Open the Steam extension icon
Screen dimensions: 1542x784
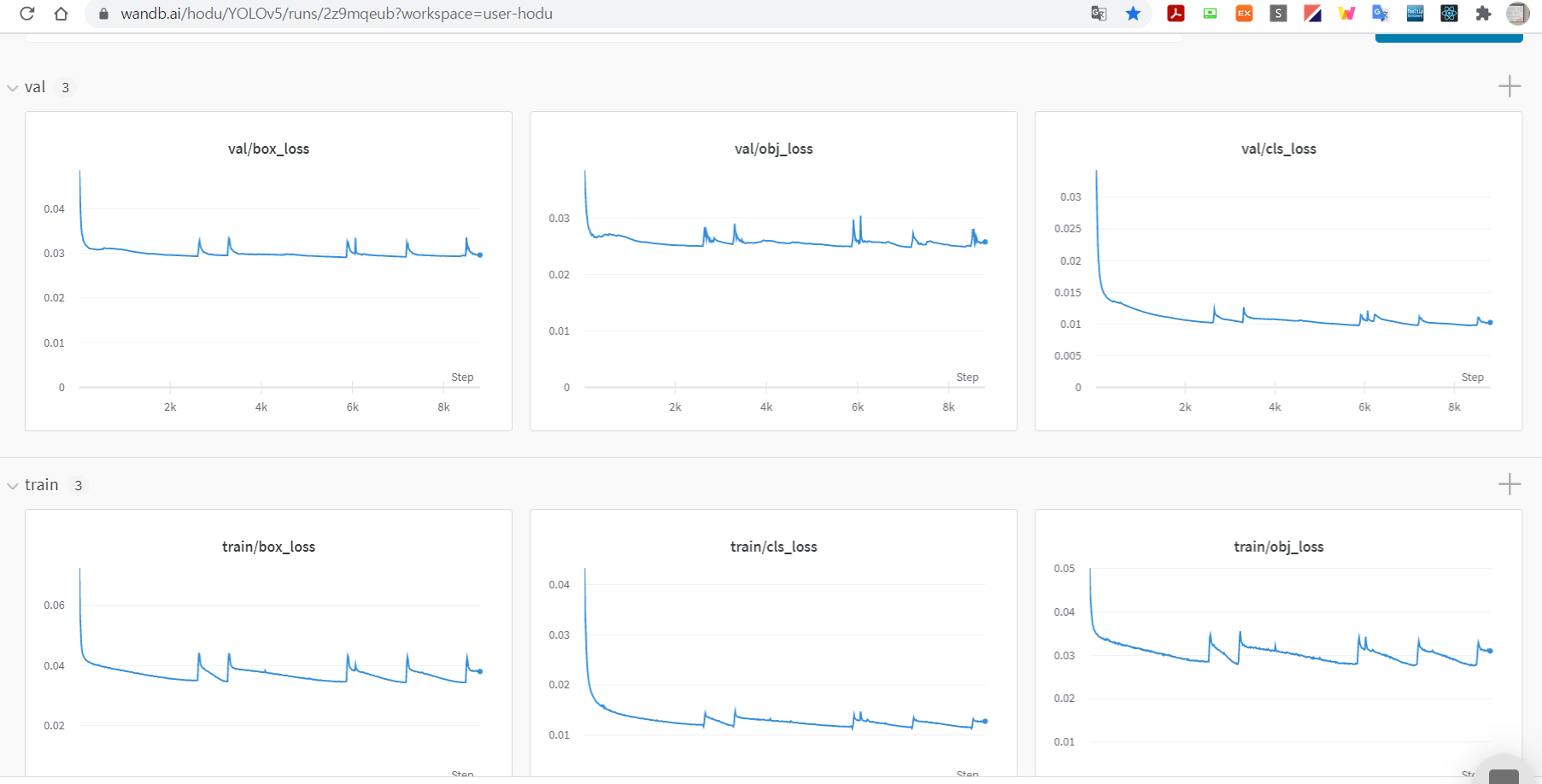click(1278, 14)
